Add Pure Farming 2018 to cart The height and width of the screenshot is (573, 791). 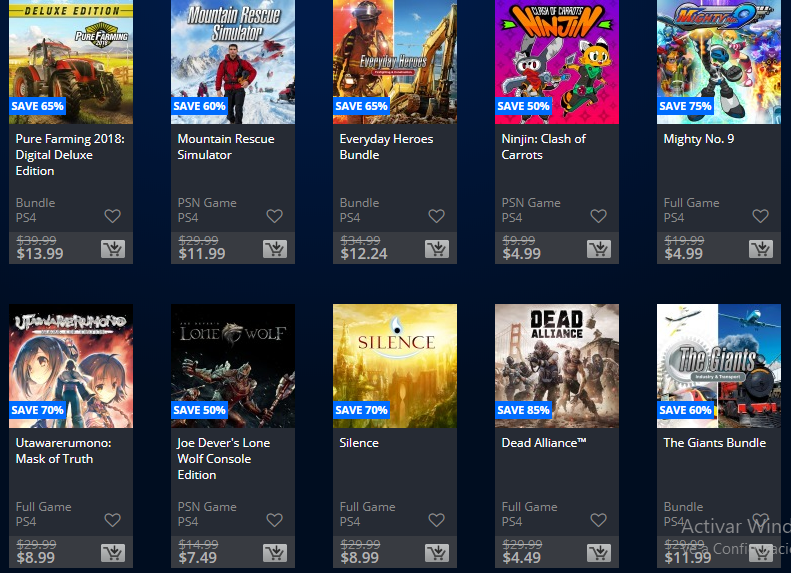coord(113,249)
